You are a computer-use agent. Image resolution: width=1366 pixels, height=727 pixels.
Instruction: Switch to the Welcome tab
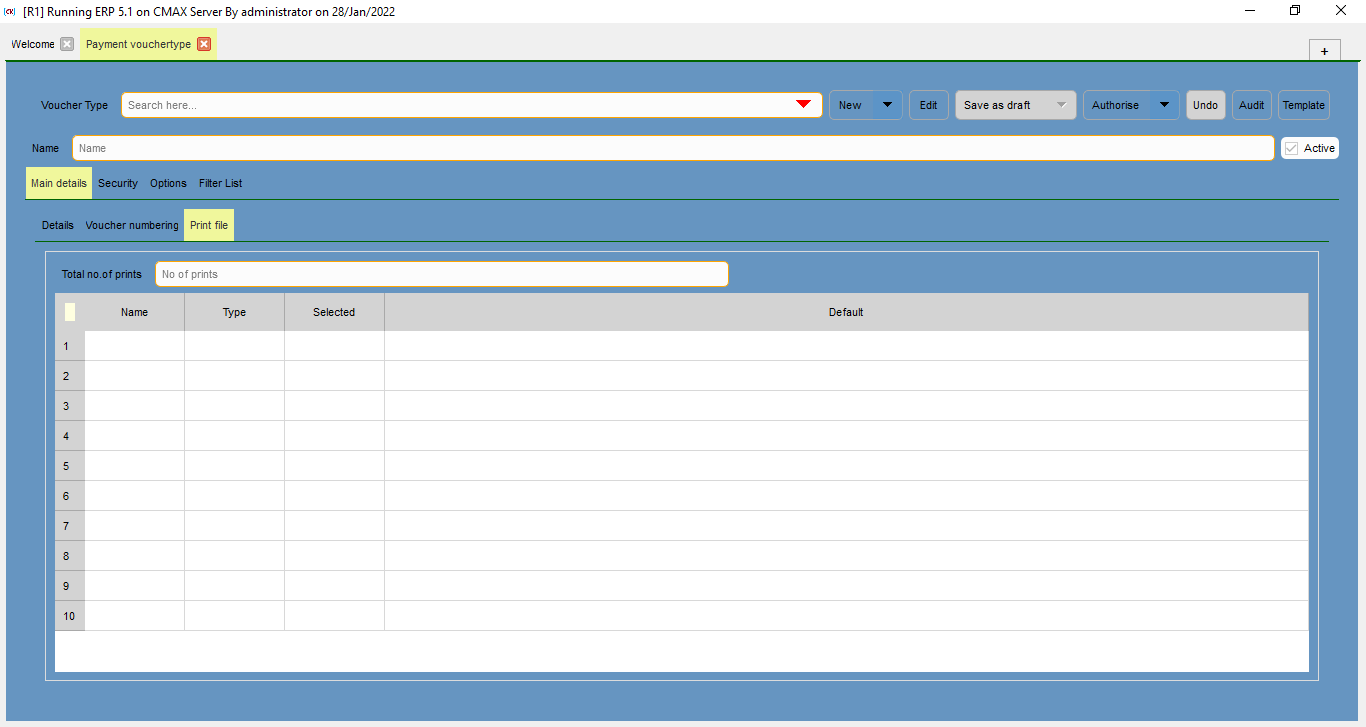[x=33, y=44]
